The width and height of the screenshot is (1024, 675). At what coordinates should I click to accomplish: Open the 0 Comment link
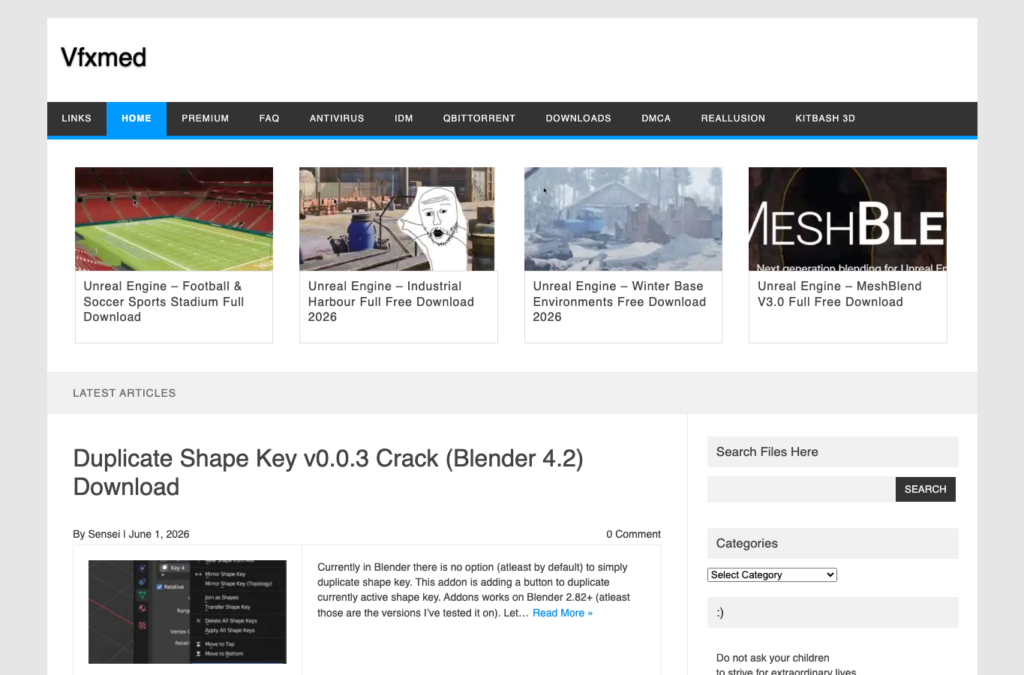point(633,534)
